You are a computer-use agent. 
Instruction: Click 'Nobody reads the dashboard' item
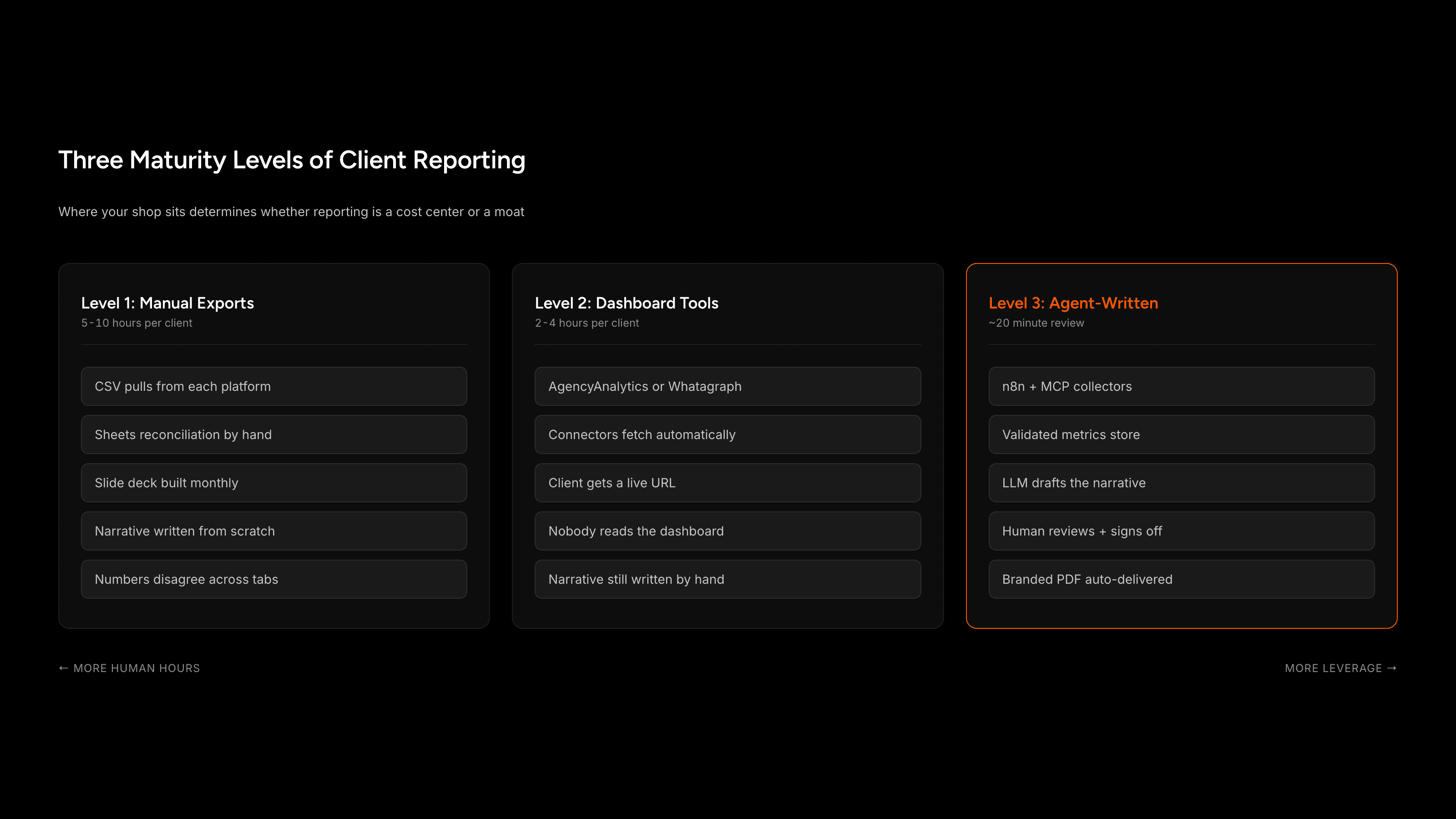tap(728, 531)
